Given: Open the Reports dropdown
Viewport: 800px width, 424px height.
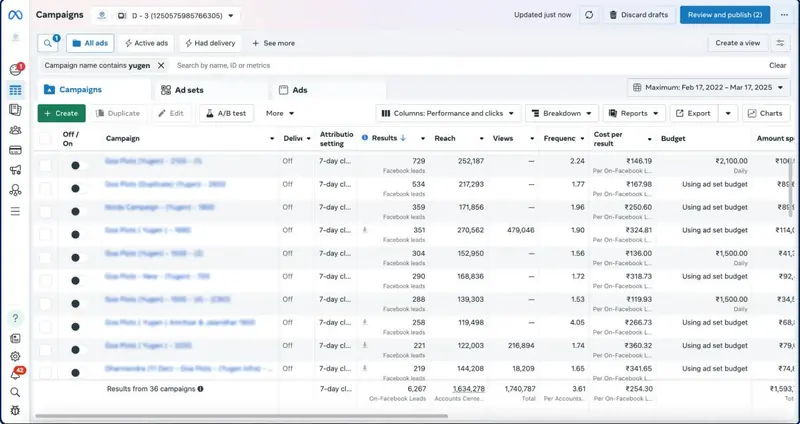Looking at the screenshot, I should (634, 113).
